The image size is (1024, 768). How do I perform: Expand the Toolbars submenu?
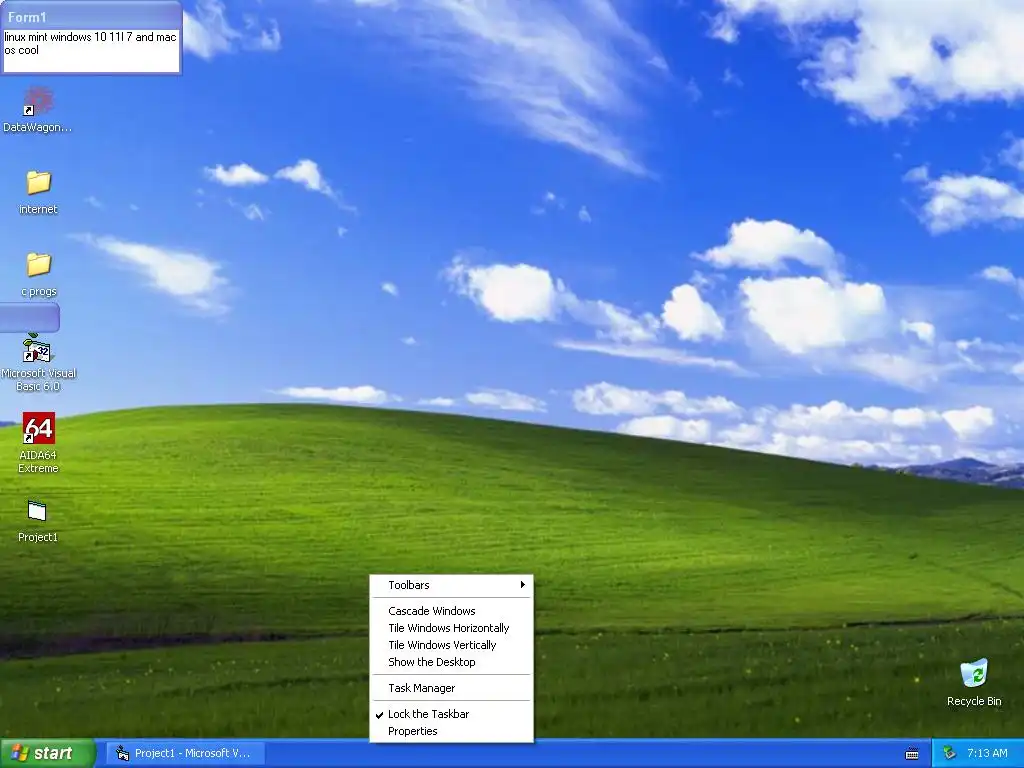tap(451, 585)
